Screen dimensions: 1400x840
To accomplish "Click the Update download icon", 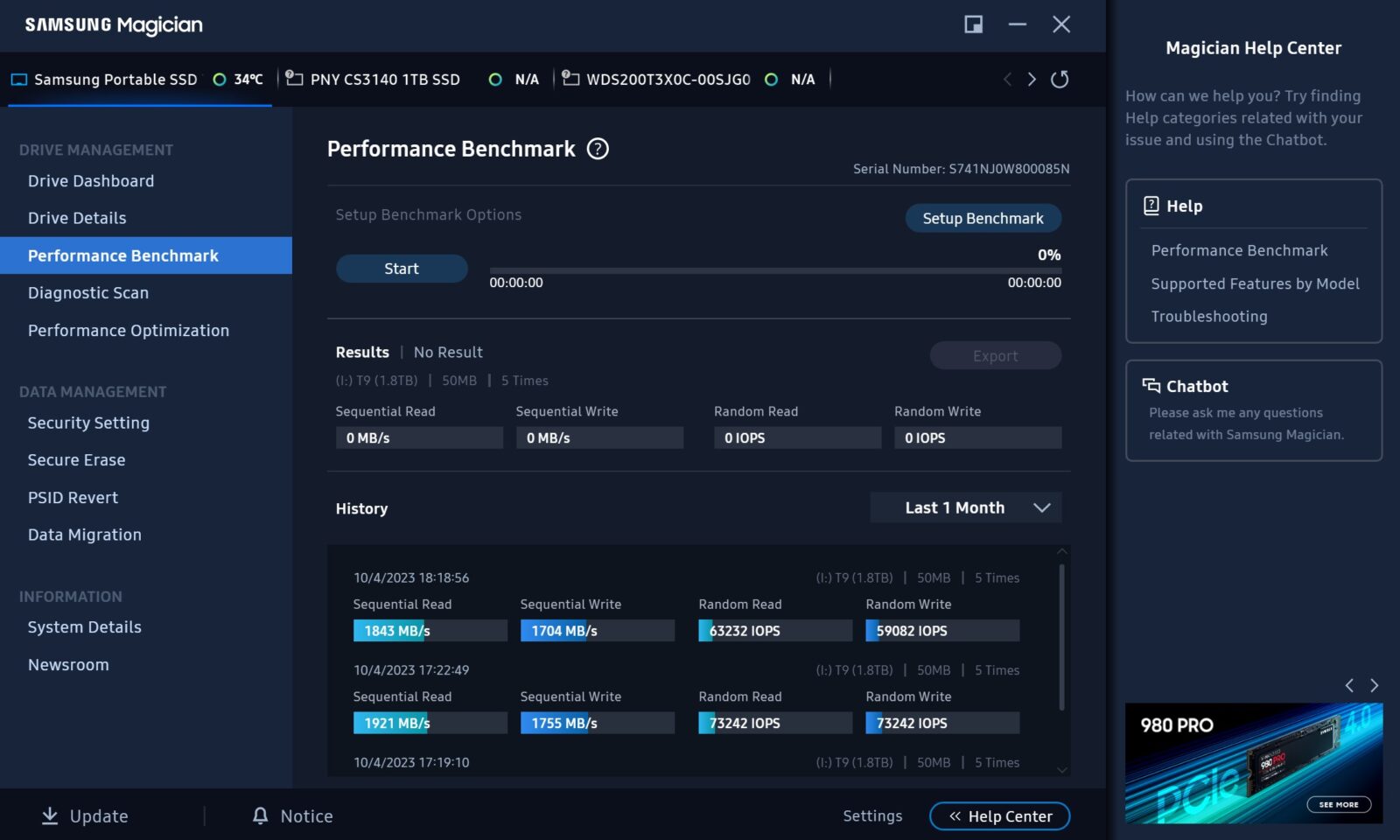I will tap(50, 815).
